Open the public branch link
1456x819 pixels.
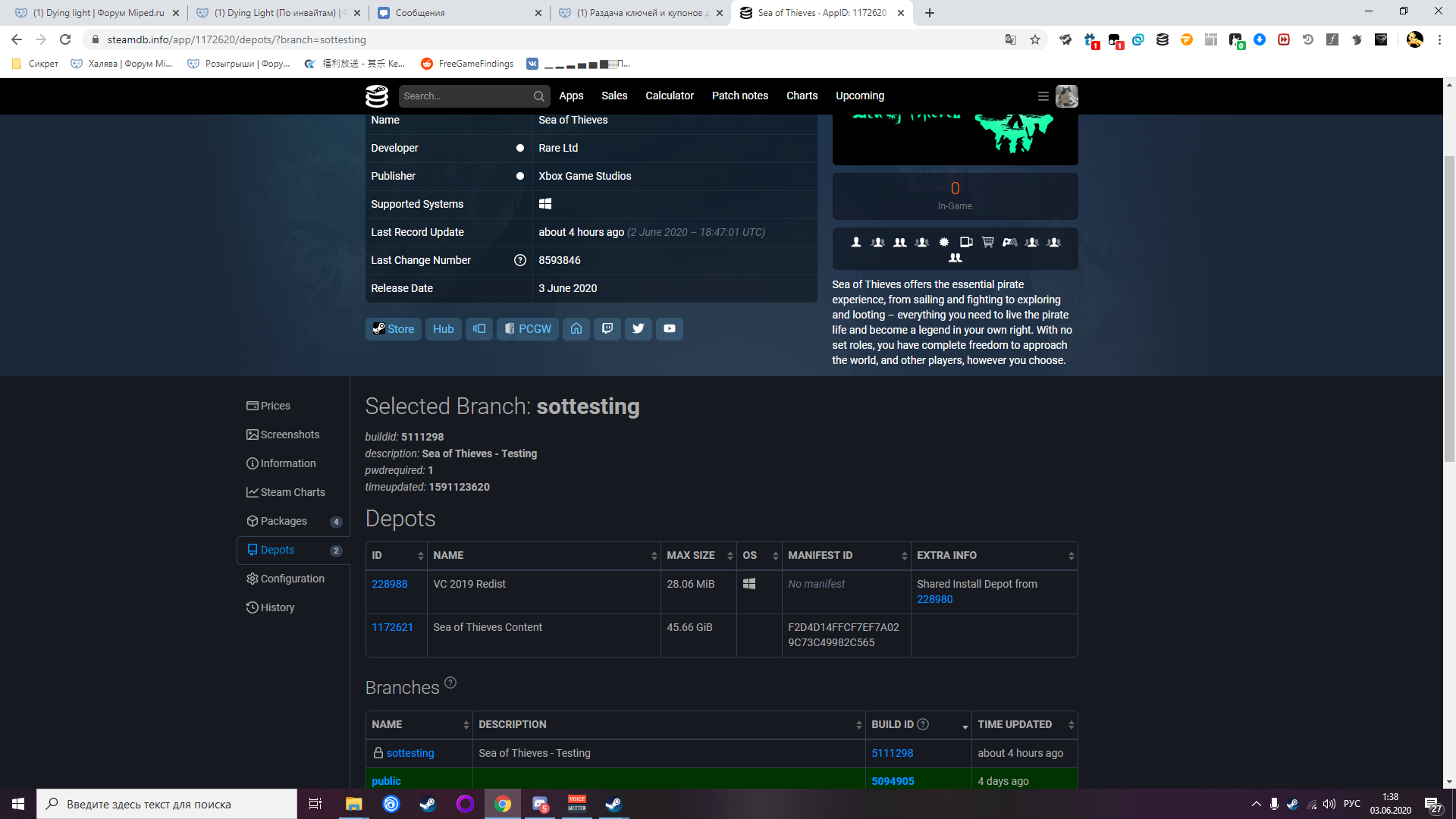[387, 781]
